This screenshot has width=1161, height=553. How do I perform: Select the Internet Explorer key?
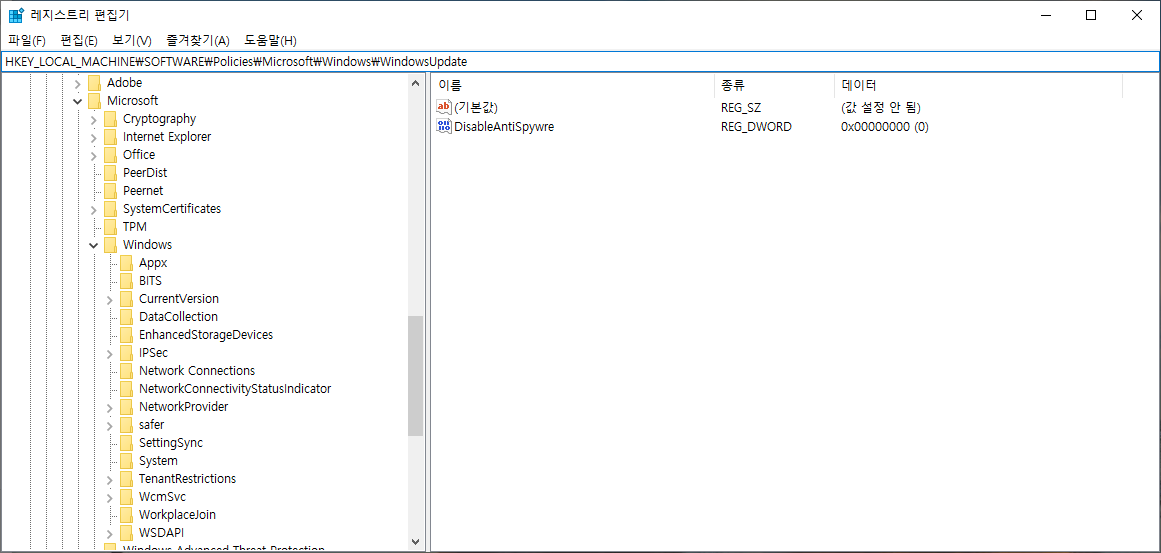click(x=167, y=137)
